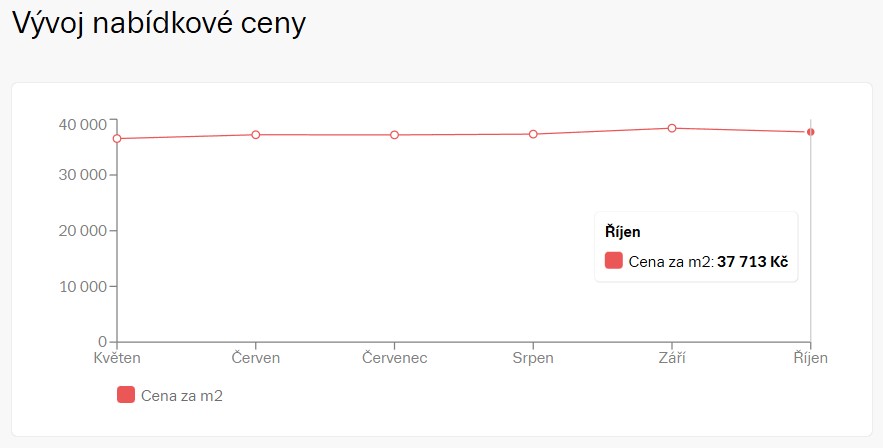The image size is (883, 448).
Task: Click the "Vývoj nabídkové ceny" heading
Action: pyautogui.click(x=158, y=24)
